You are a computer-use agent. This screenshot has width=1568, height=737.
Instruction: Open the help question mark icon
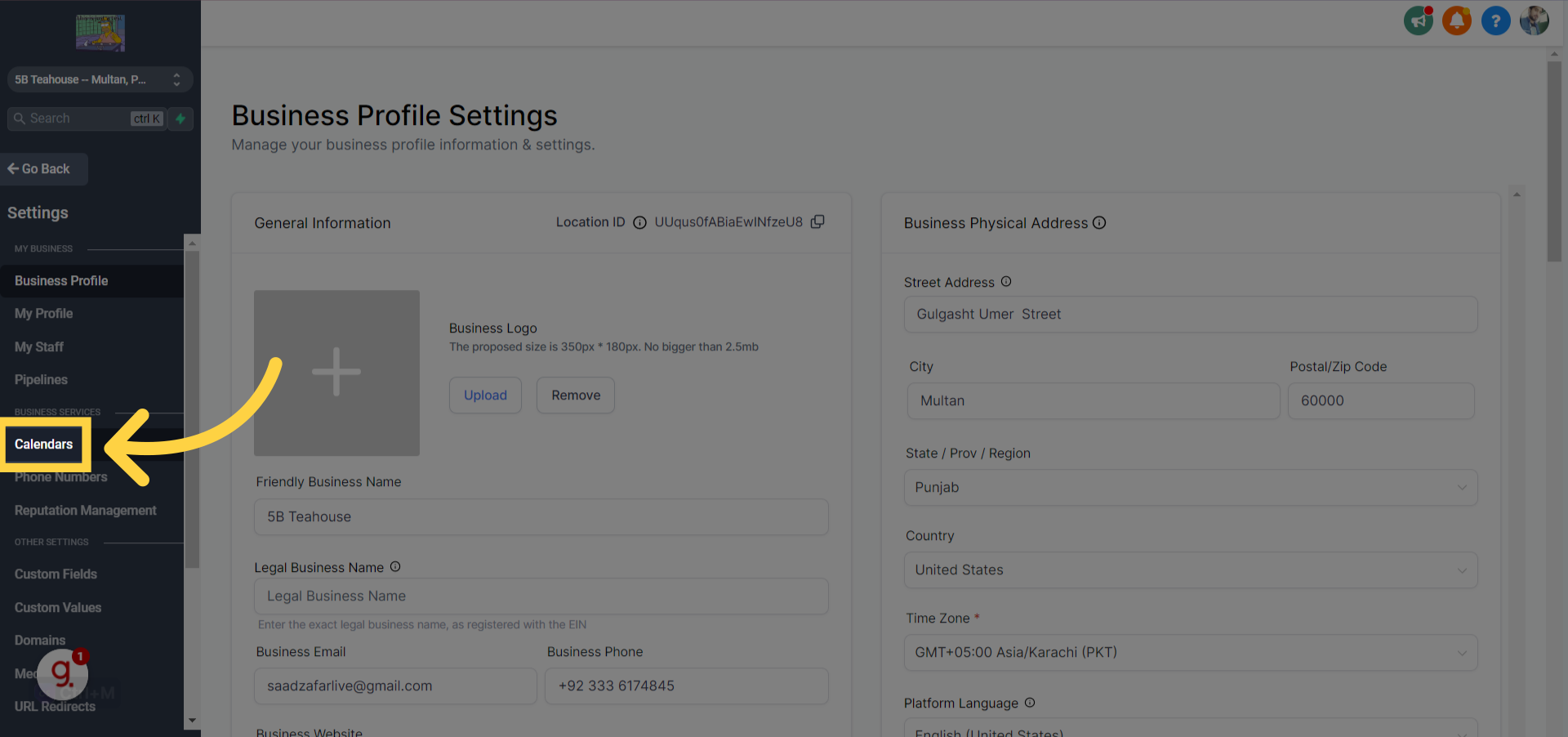coord(1496,20)
